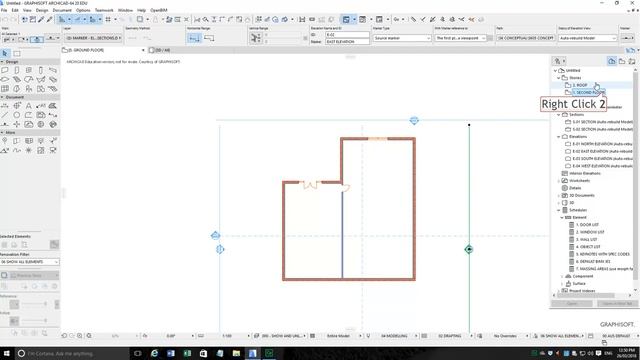Pick the Wall tool in Design toolbox
Viewport: 640px width, 360px height.
coord(5,70)
